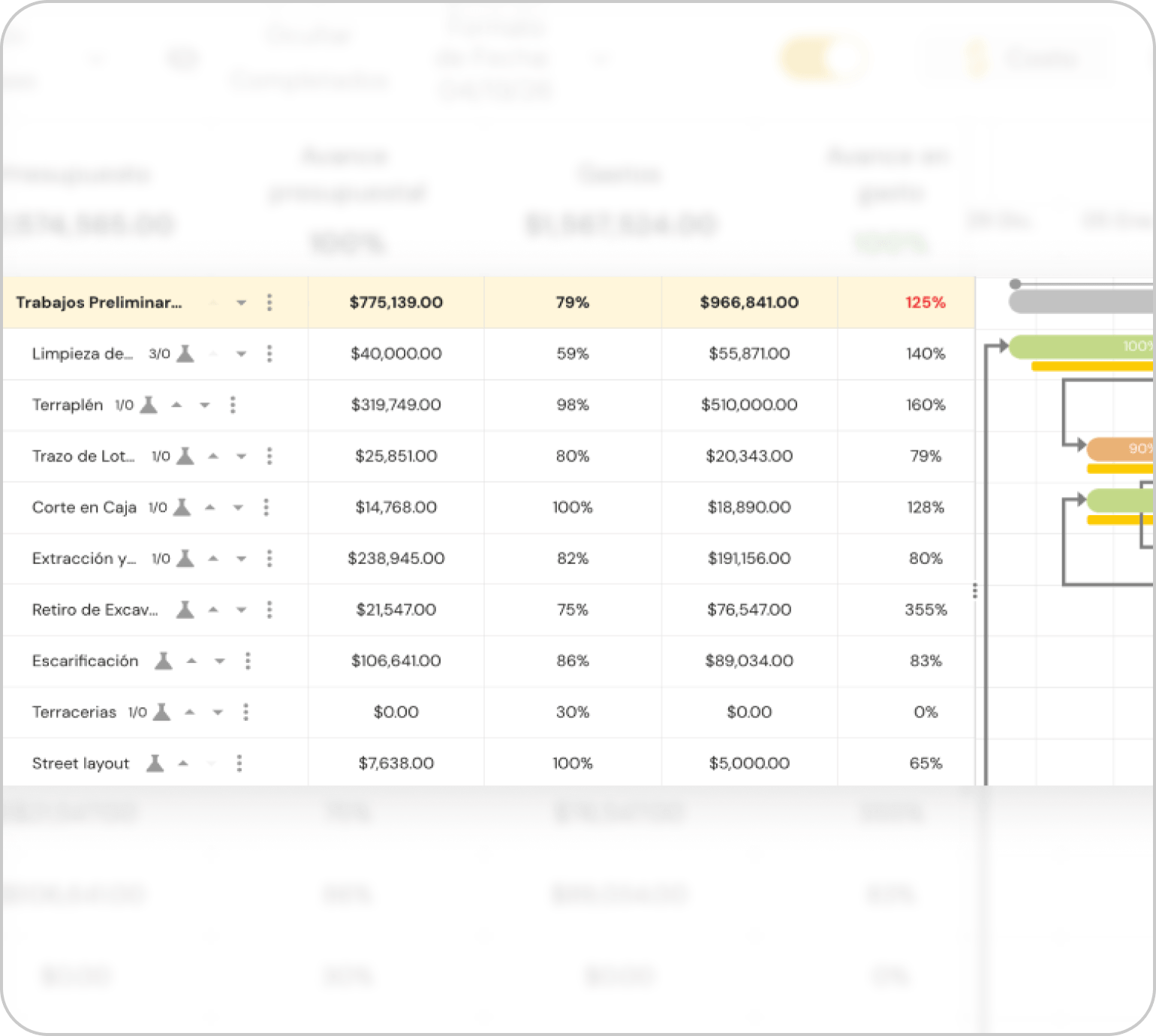Move Retiro de Excav row down
Screen dimensions: 1156x1036
coord(241,610)
